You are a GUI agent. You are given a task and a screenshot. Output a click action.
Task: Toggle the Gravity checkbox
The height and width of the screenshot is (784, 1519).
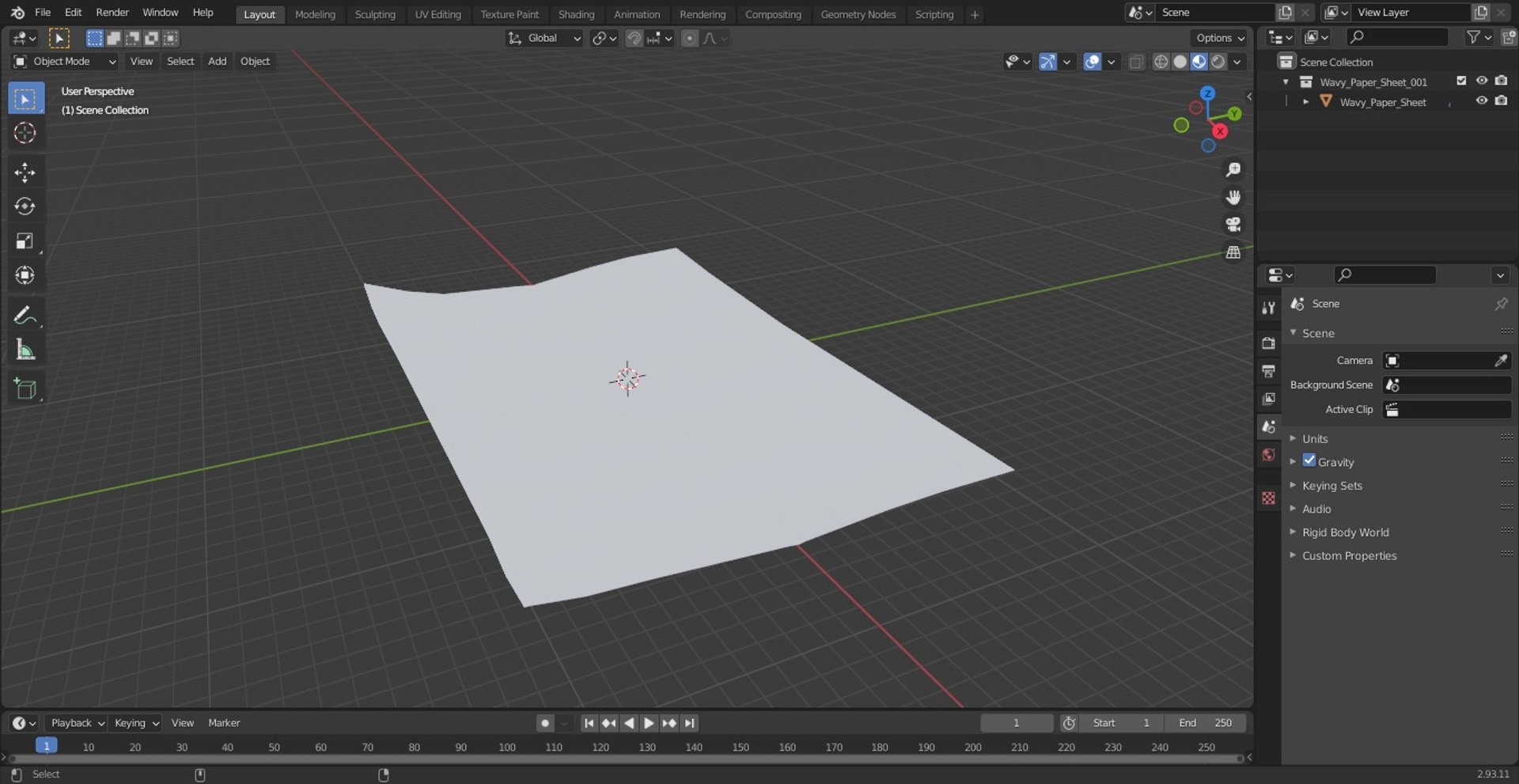pyautogui.click(x=1309, y=460)
